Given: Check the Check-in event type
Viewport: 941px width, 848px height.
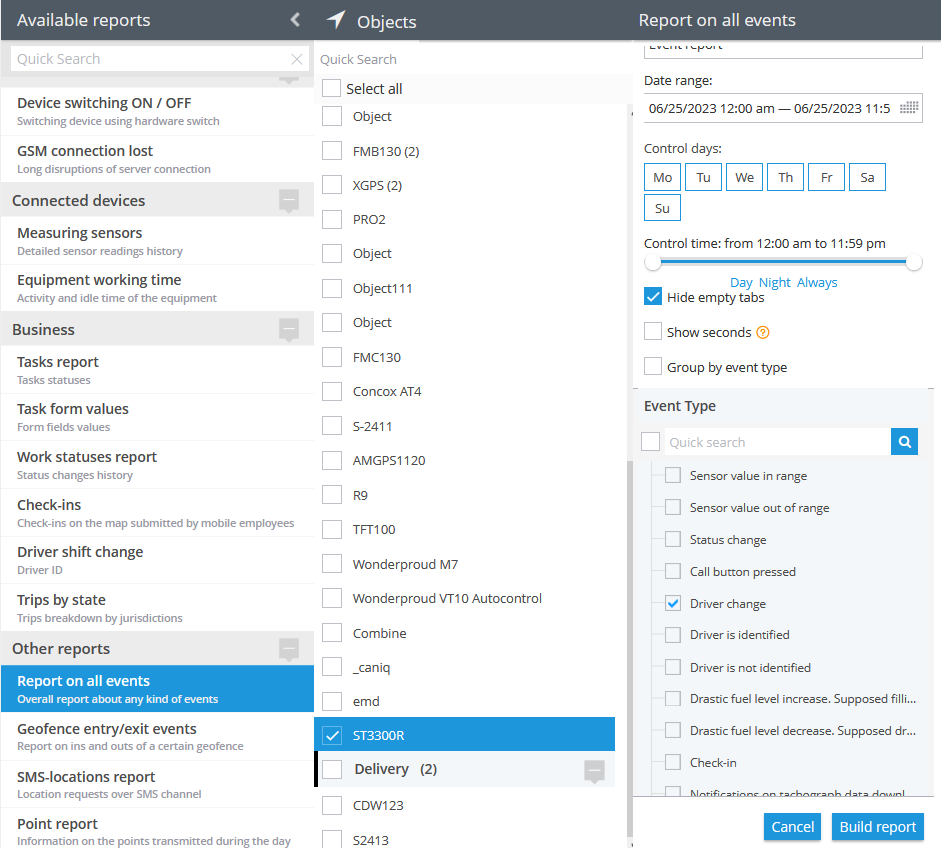Looking at the screenshot, I should (x=673, y=762).
